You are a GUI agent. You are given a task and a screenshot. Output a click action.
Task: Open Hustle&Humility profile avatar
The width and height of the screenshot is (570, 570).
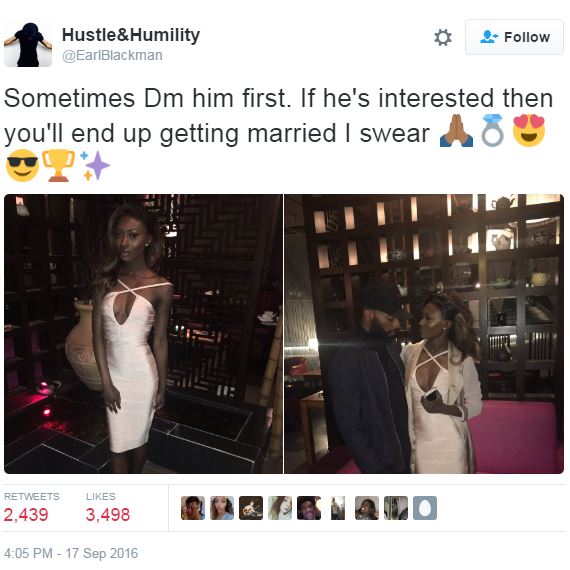tap(28, 45)
